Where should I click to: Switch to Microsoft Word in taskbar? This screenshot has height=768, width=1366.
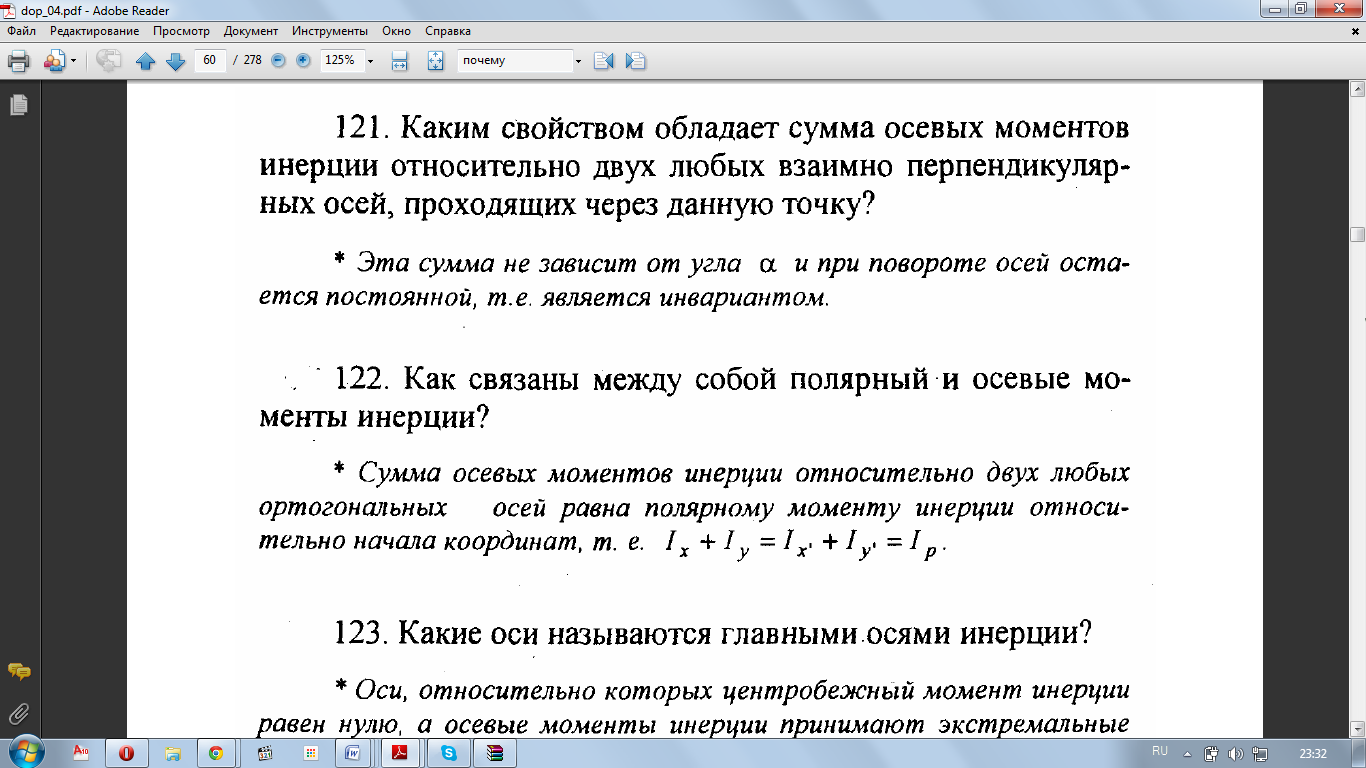point(353,753)
